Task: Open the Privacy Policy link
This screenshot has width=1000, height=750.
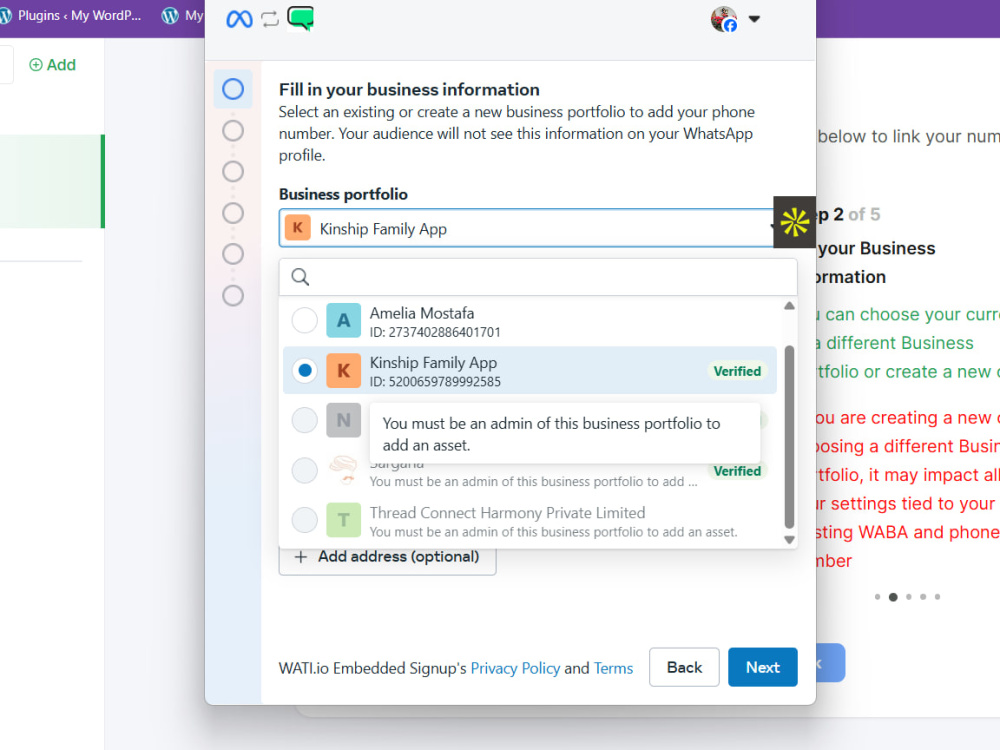Action: point(515,668)
